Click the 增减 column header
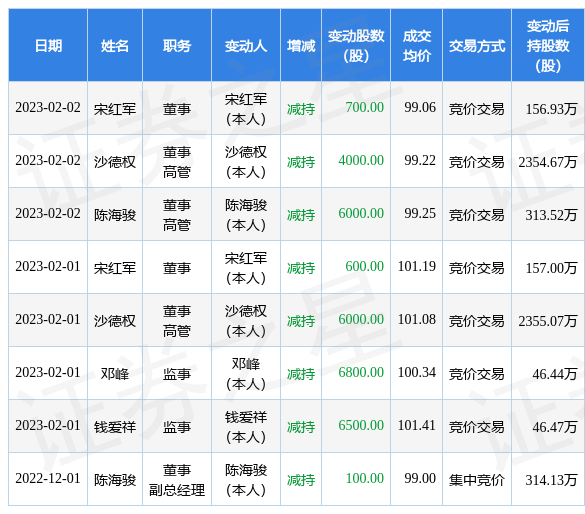 point(301,46)
